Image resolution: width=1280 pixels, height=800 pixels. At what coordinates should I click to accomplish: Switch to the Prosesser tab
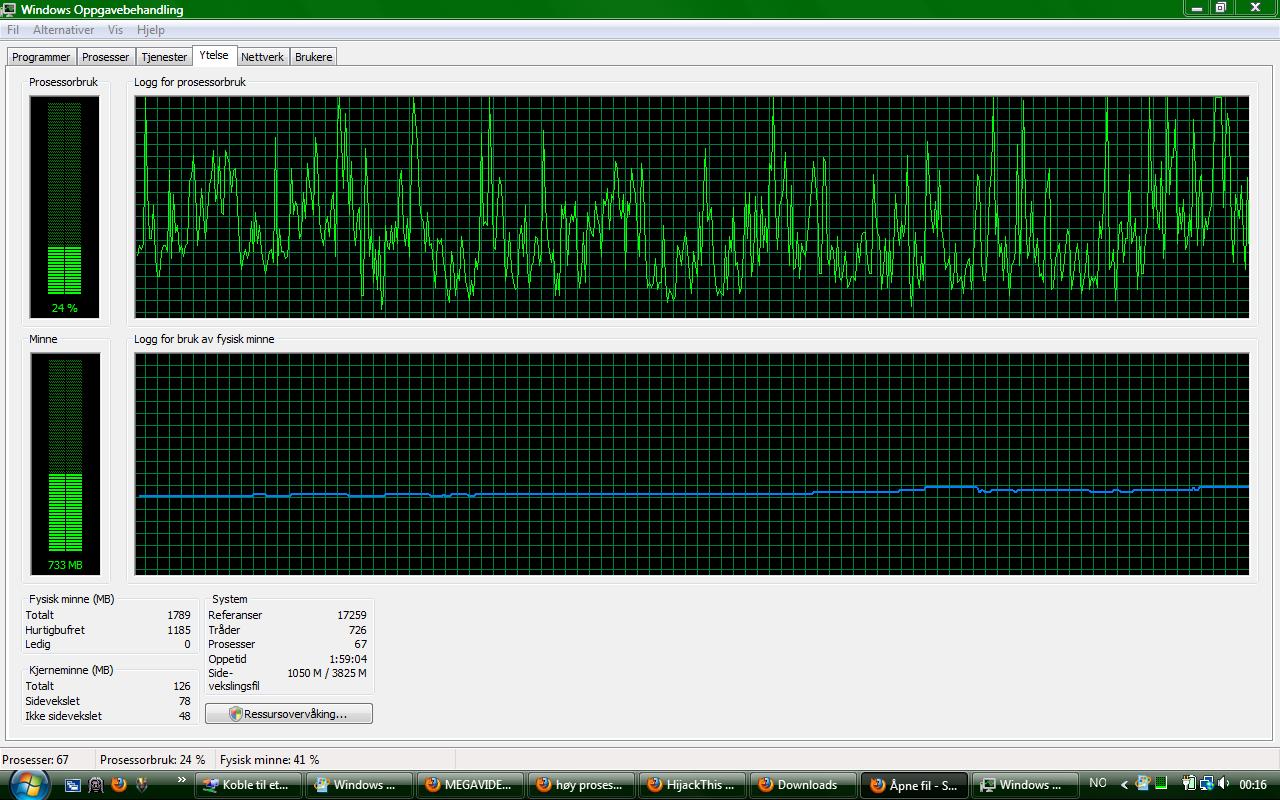[106, 57]
